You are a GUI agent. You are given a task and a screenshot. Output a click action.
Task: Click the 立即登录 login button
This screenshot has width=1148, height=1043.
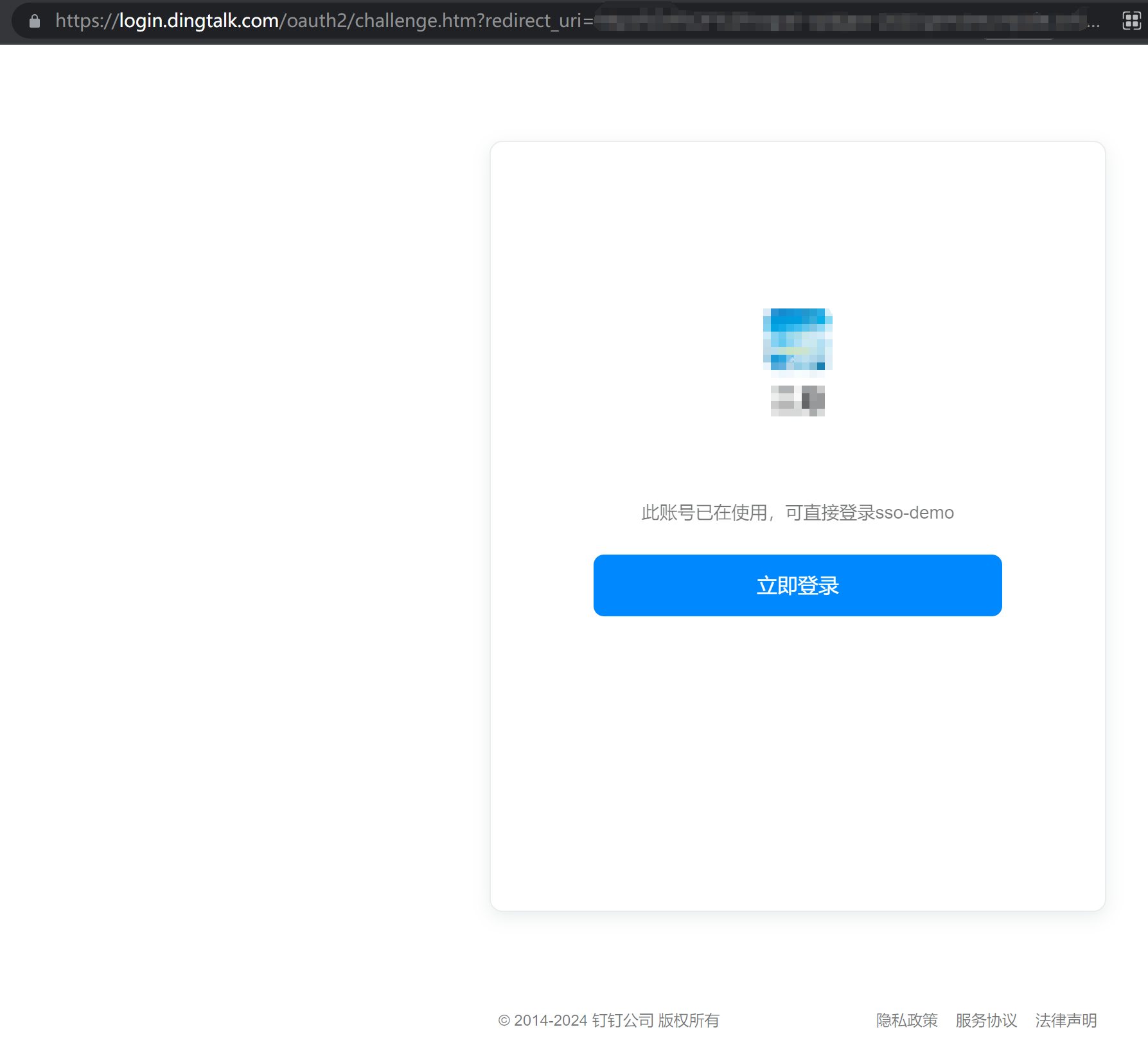797,585
